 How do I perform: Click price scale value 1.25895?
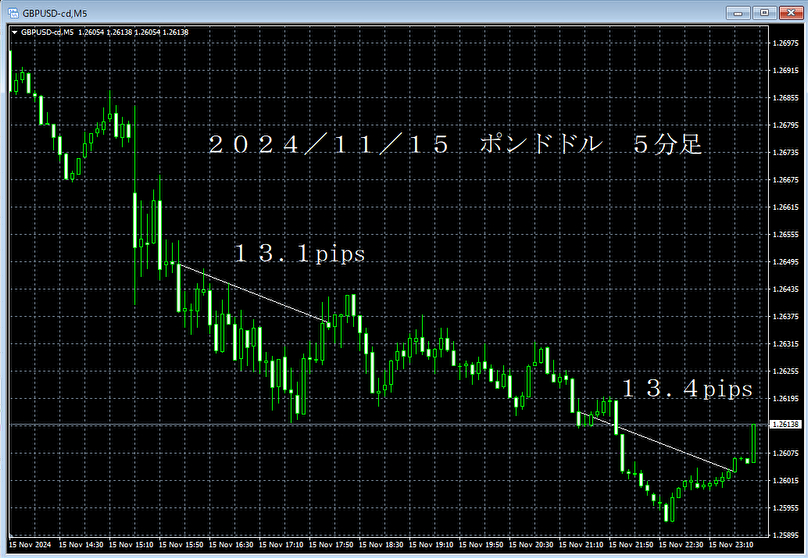click(786, 535)
